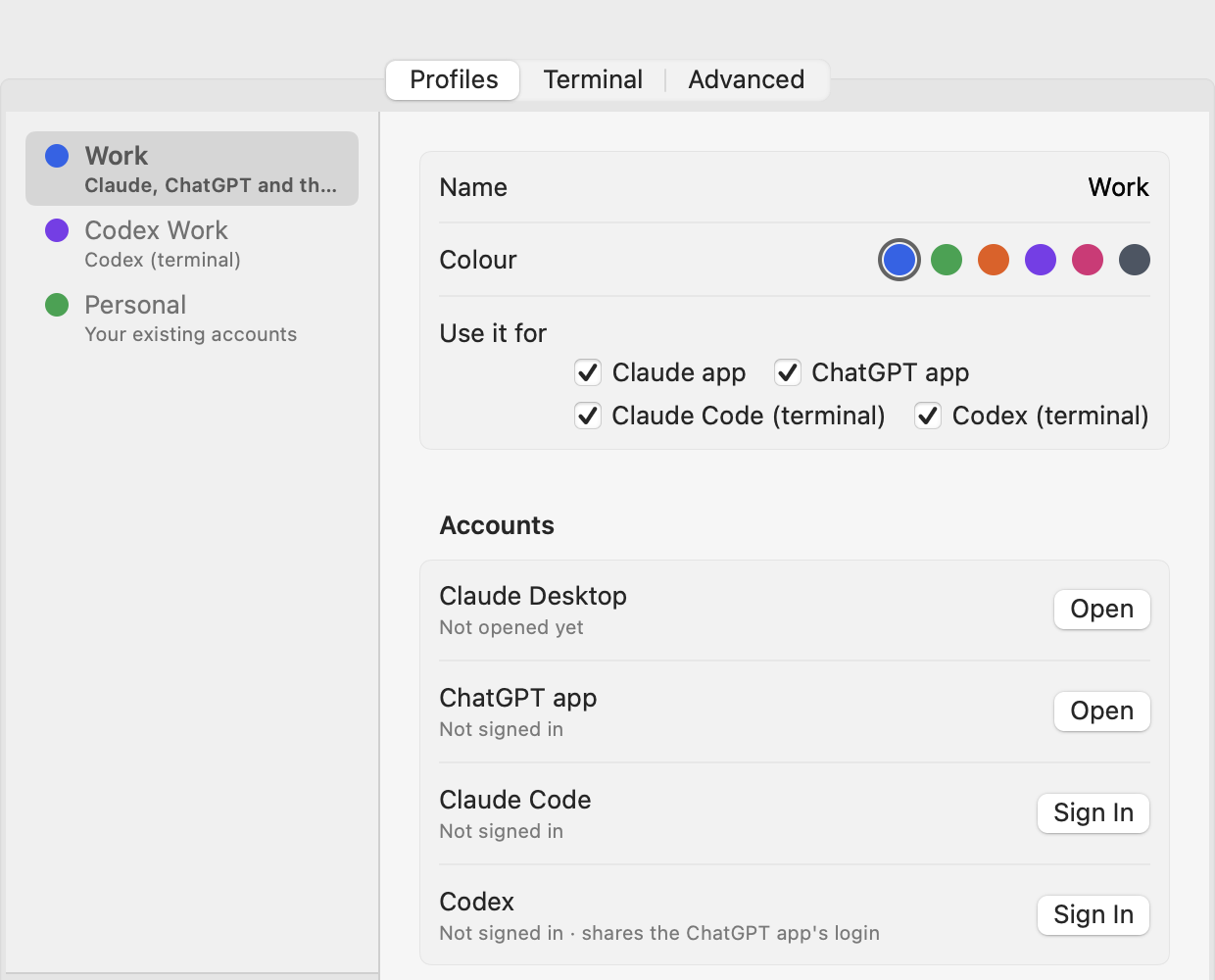Click the 'Your existing accounts' subtitle
Image resolution: width=1215 pixels, height=980 pixels.
[x=191, y=334]
